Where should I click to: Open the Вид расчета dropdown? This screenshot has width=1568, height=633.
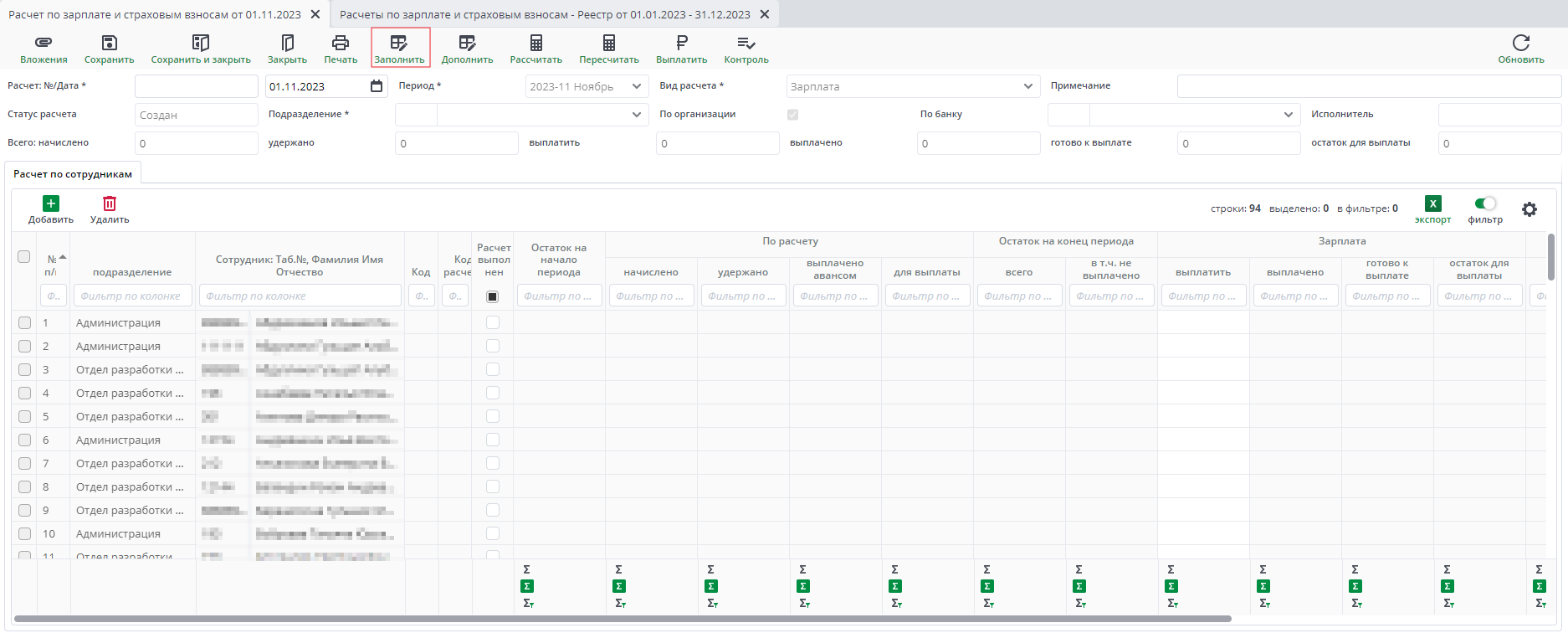pyautogui.click(x=1027, y=86)
